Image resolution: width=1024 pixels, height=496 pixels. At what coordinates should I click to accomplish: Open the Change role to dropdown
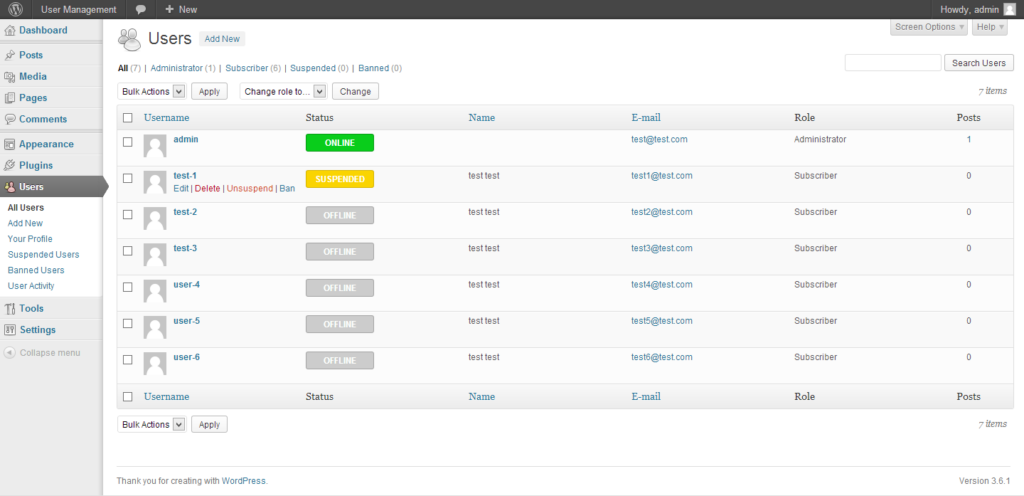(283, 91)
